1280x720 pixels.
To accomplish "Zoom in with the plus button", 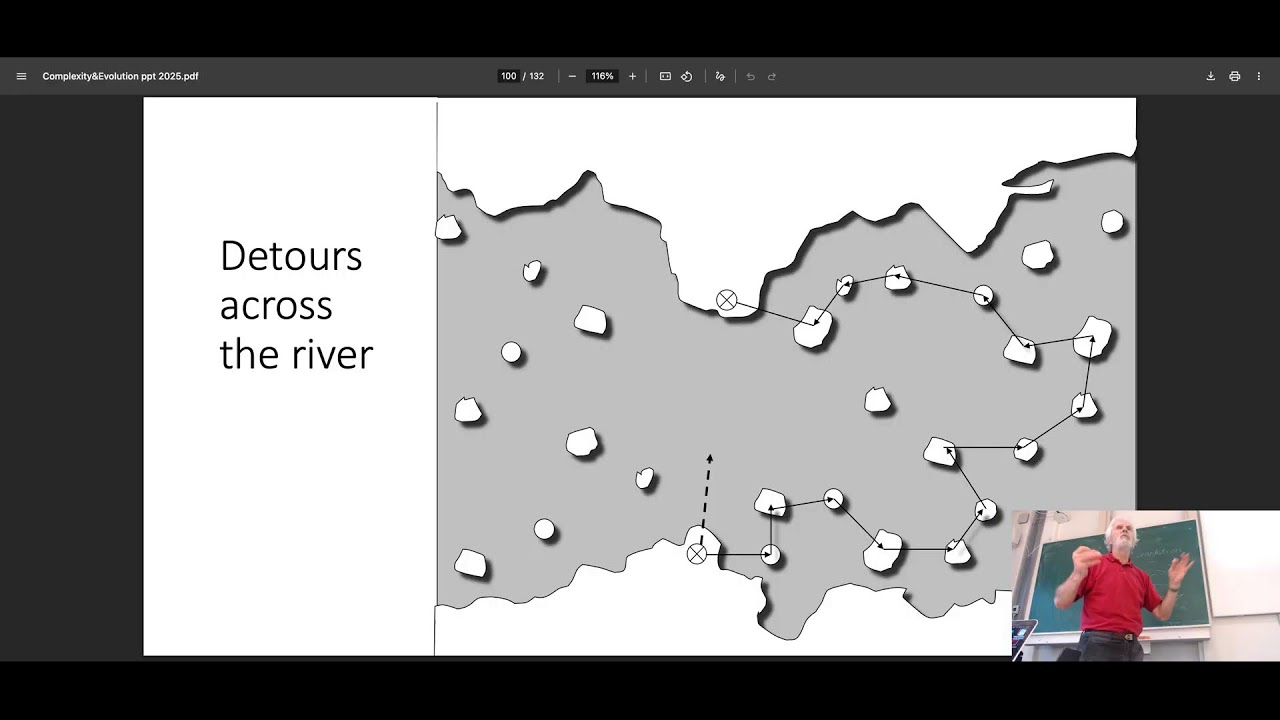I will click(632, 76).
